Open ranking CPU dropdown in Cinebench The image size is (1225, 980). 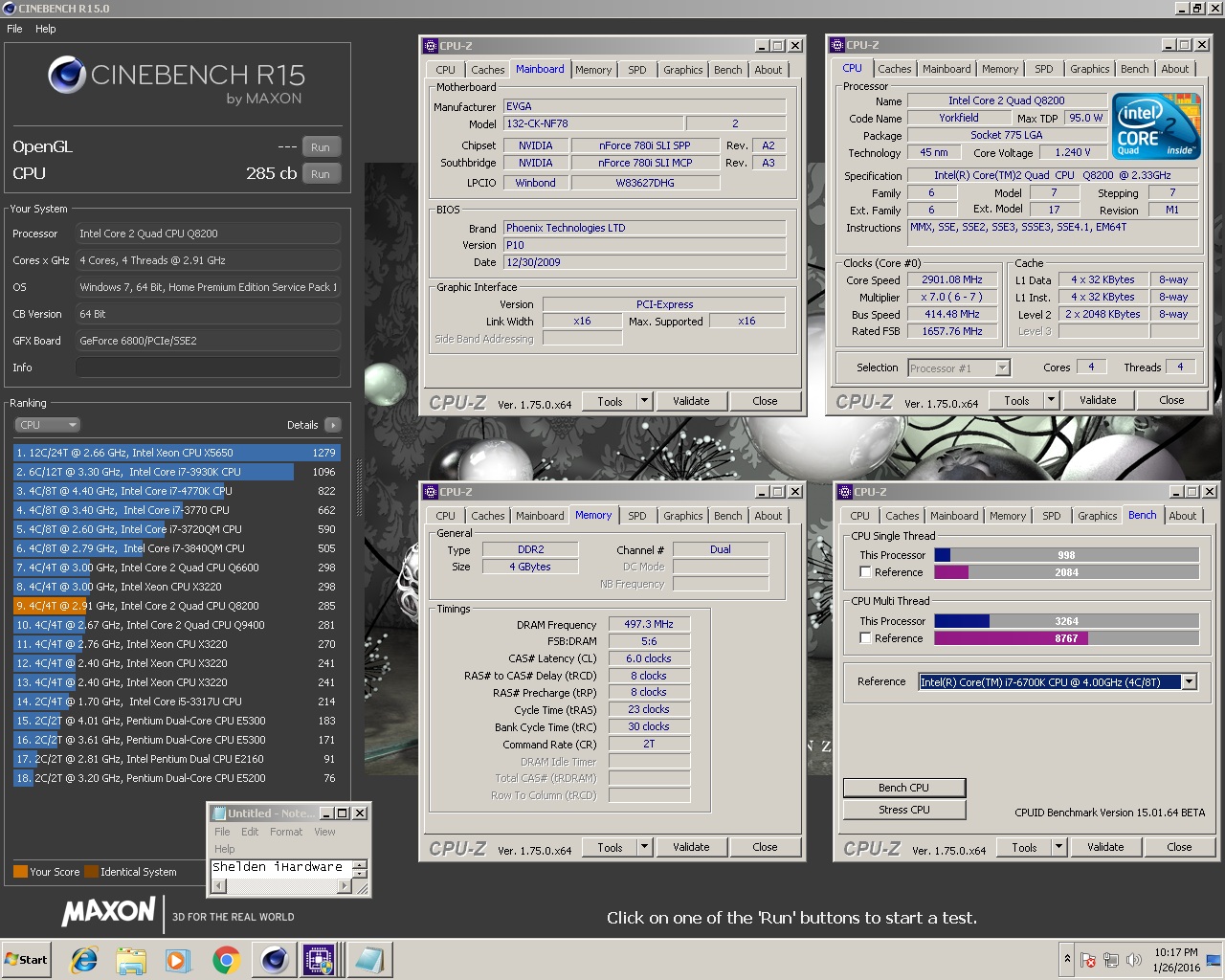(x=47, y=425)
